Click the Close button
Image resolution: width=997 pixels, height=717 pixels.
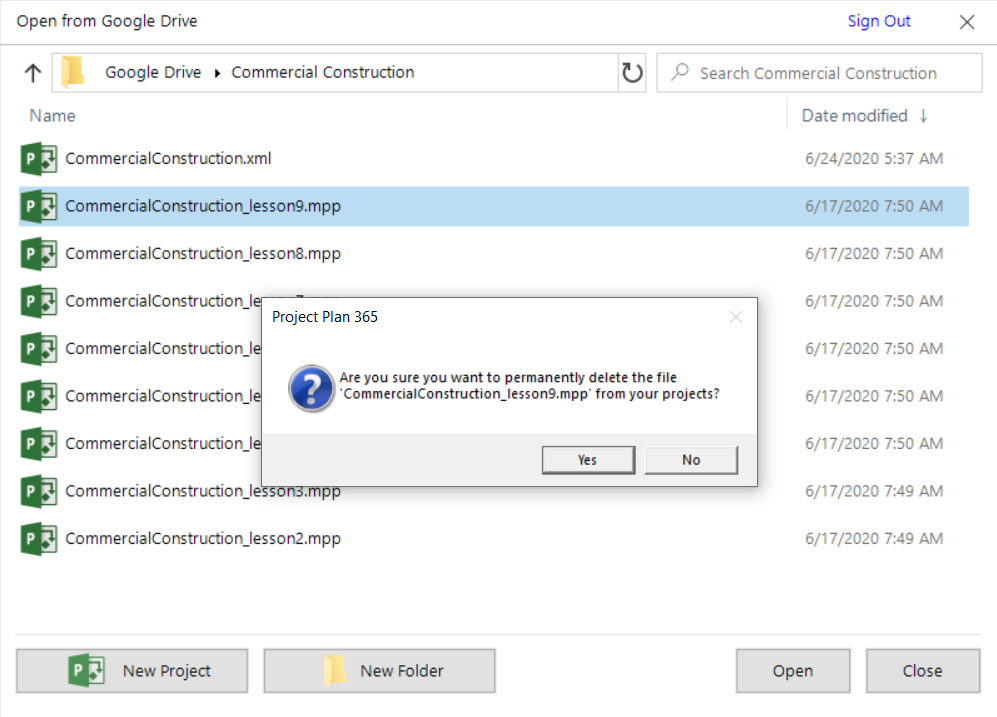click(x=923, y=671)
